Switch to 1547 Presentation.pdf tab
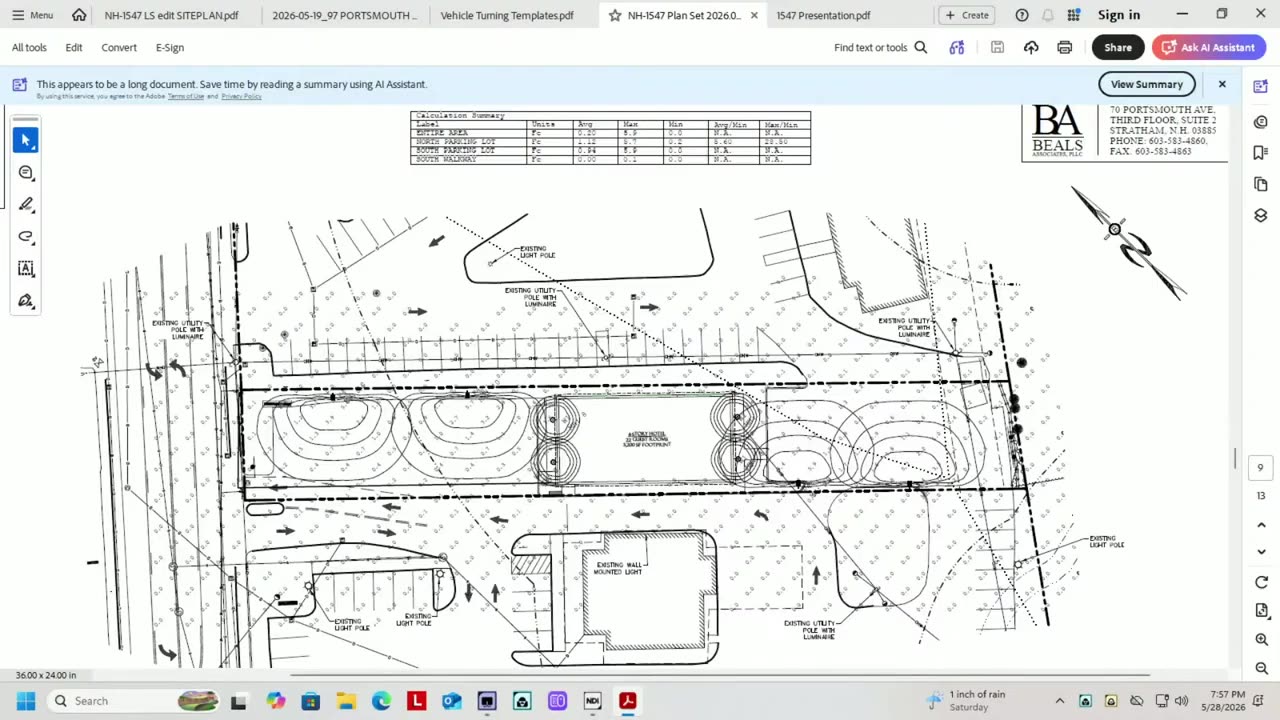1280x720 pixels. (823, 15)
